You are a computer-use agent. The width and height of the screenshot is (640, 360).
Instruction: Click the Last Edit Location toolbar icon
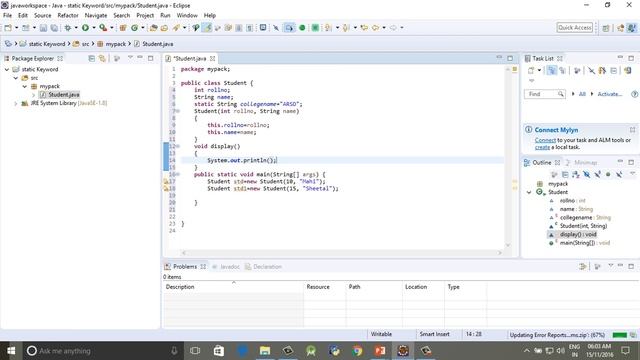click(364, 28)
